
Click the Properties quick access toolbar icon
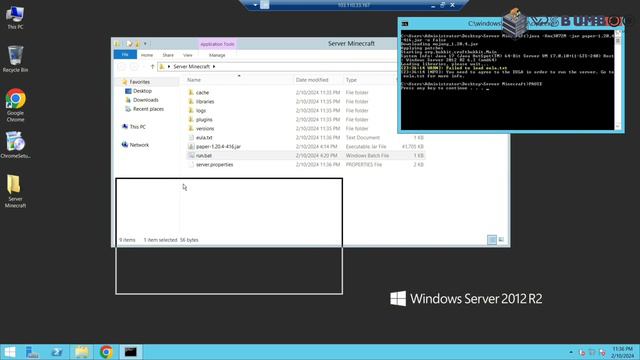[129, 44]
